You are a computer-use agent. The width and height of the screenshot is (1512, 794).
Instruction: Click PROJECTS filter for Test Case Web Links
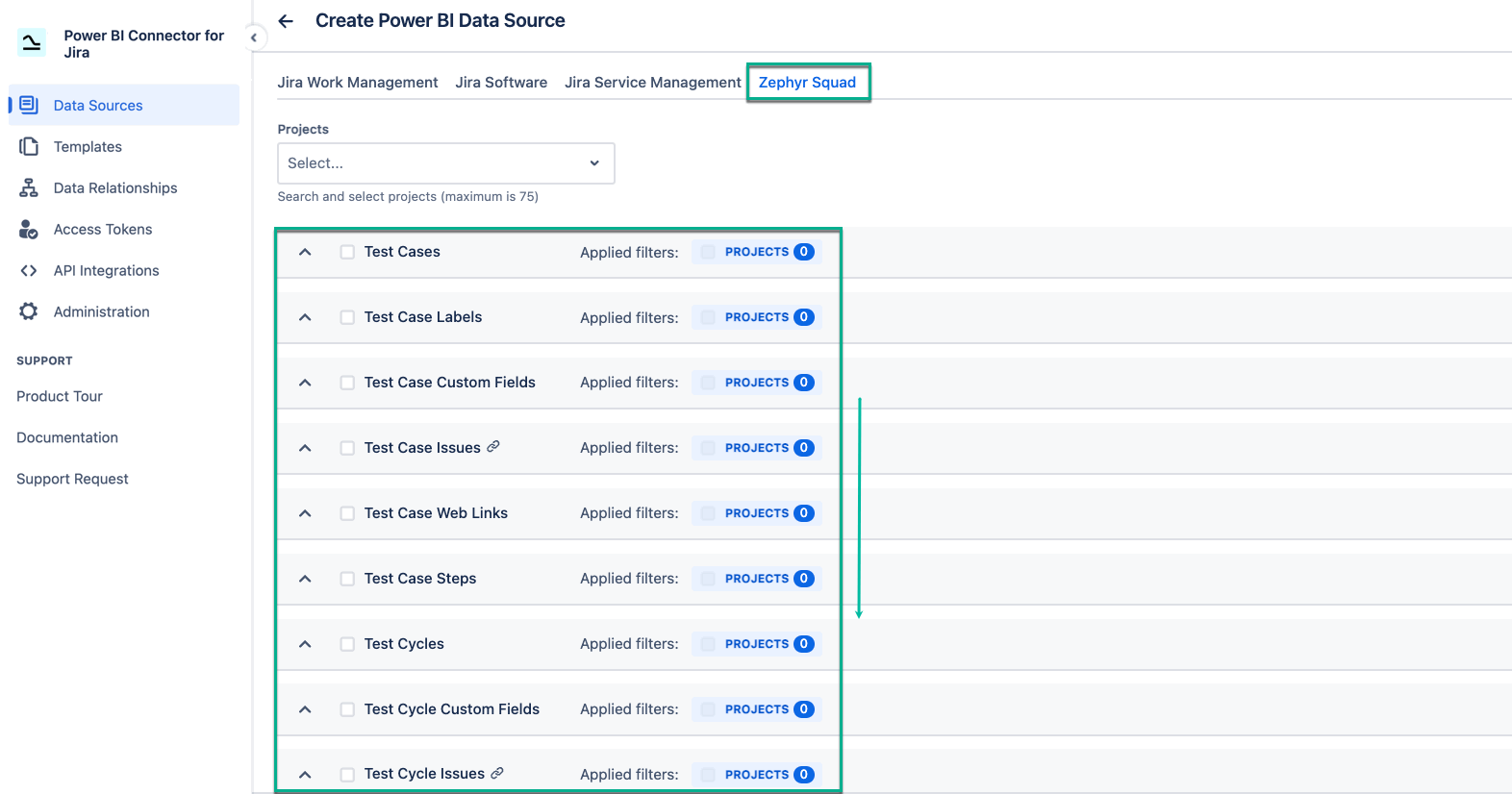coord(757,513)
